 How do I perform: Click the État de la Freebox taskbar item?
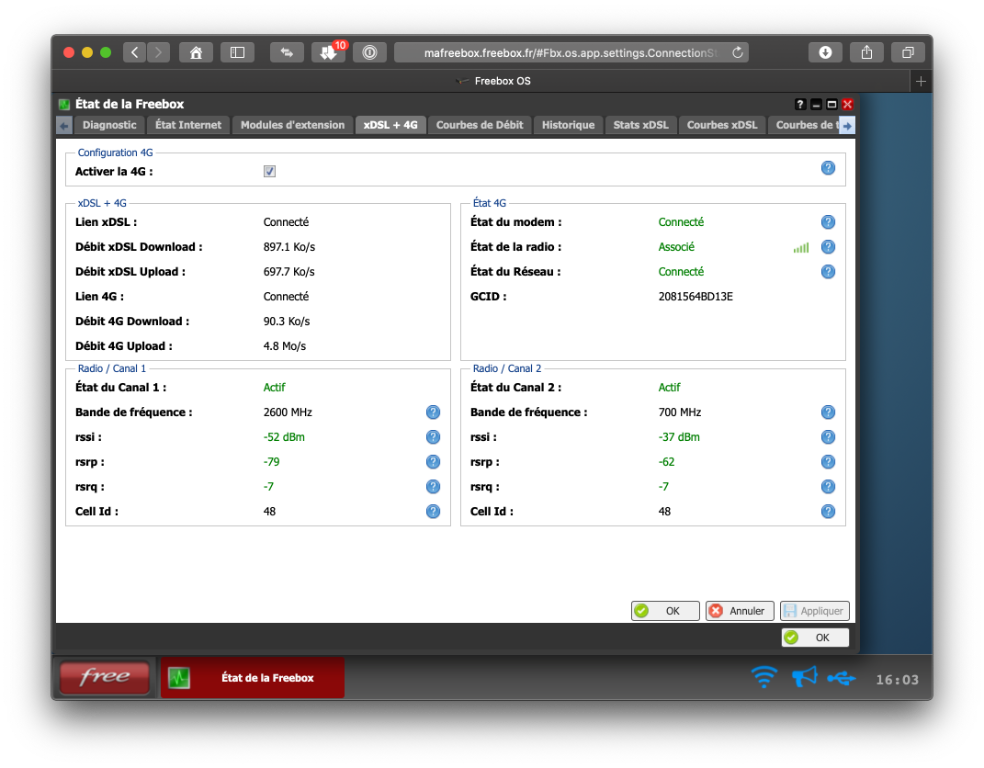pos(253,678)
